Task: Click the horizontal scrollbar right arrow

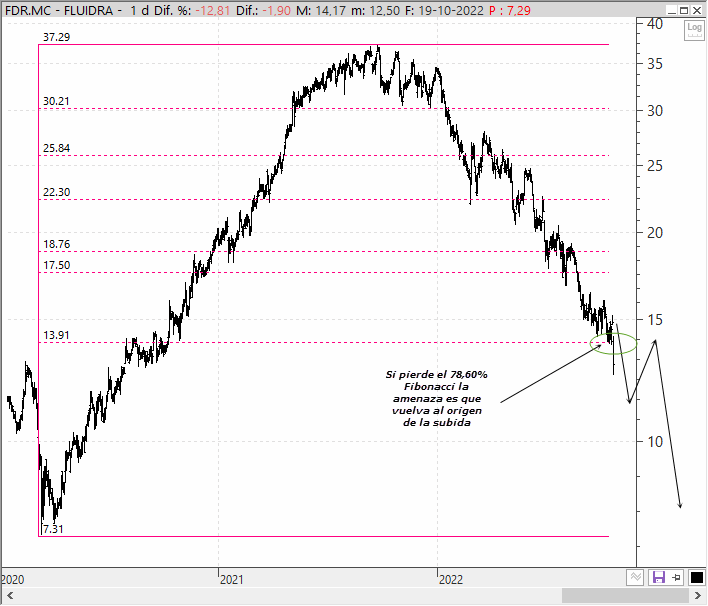Action: [698, 596]
